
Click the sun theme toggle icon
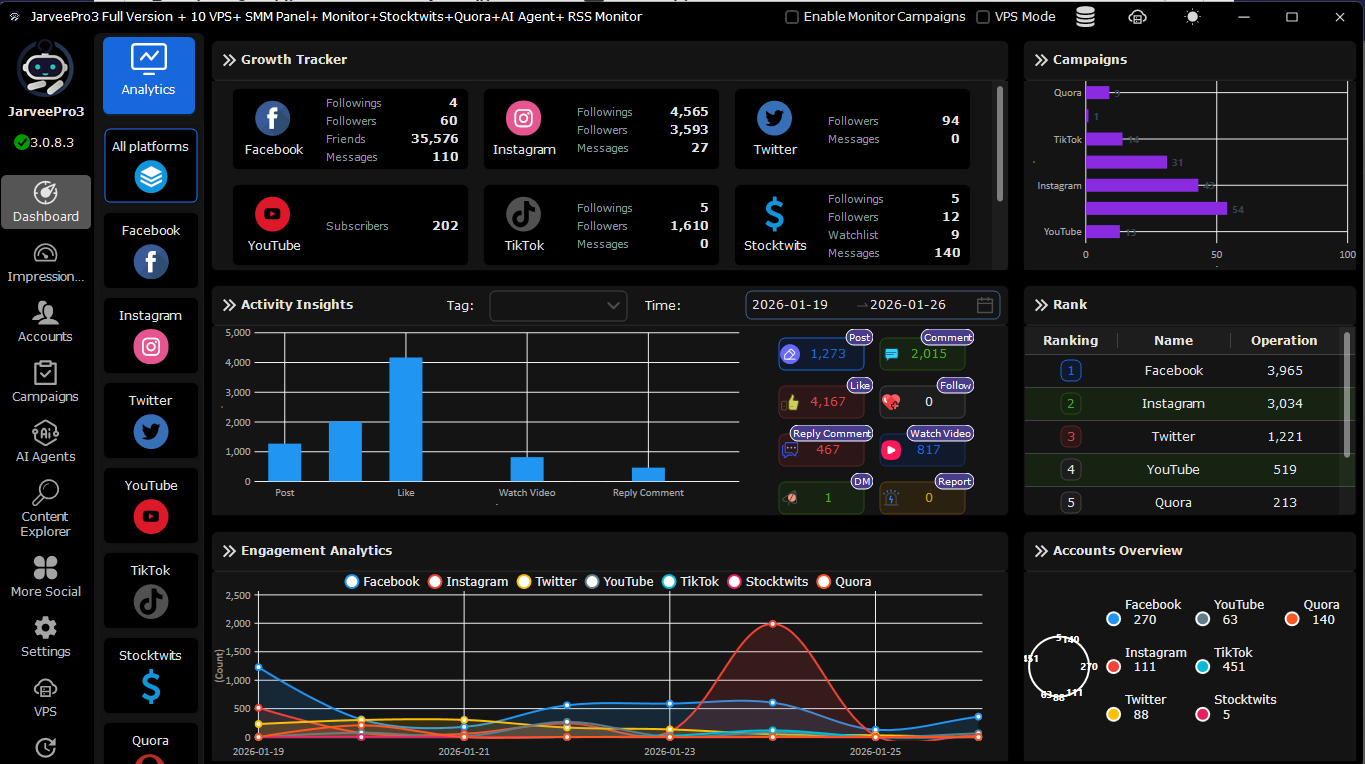(x=1191, y=17)
